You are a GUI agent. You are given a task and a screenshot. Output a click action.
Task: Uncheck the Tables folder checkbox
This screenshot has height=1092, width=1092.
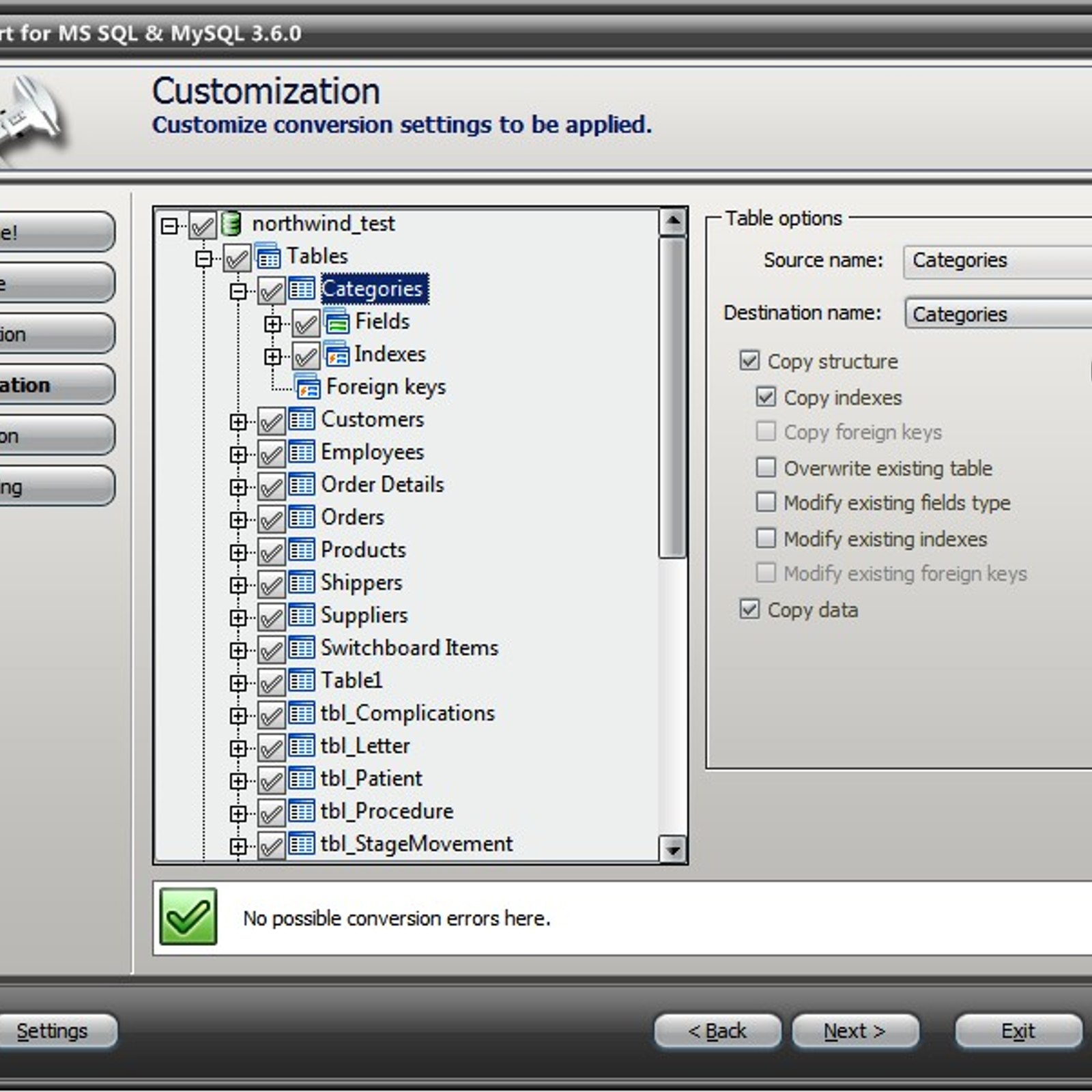tap(237, 258)
